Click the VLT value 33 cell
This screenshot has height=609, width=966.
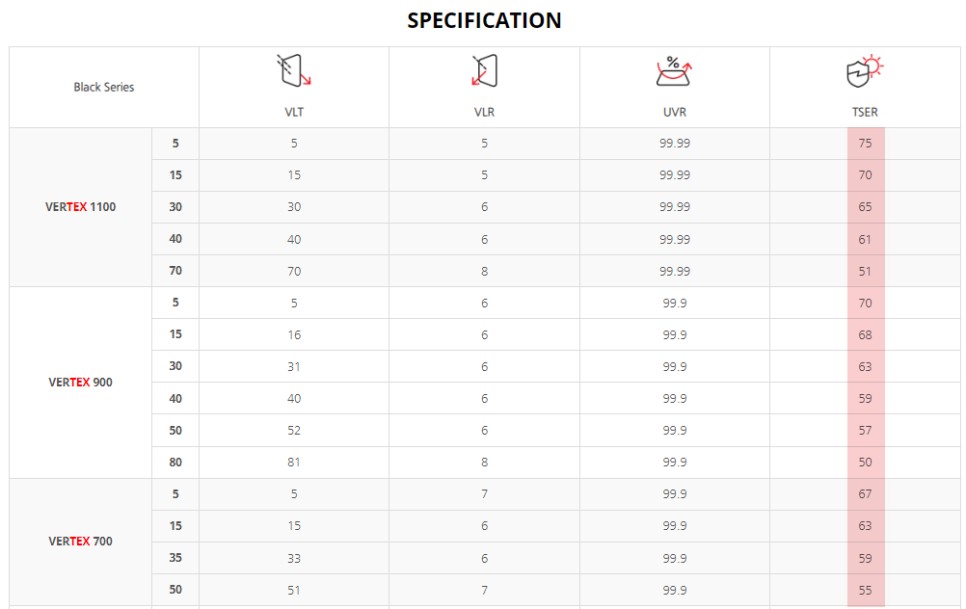294,558
